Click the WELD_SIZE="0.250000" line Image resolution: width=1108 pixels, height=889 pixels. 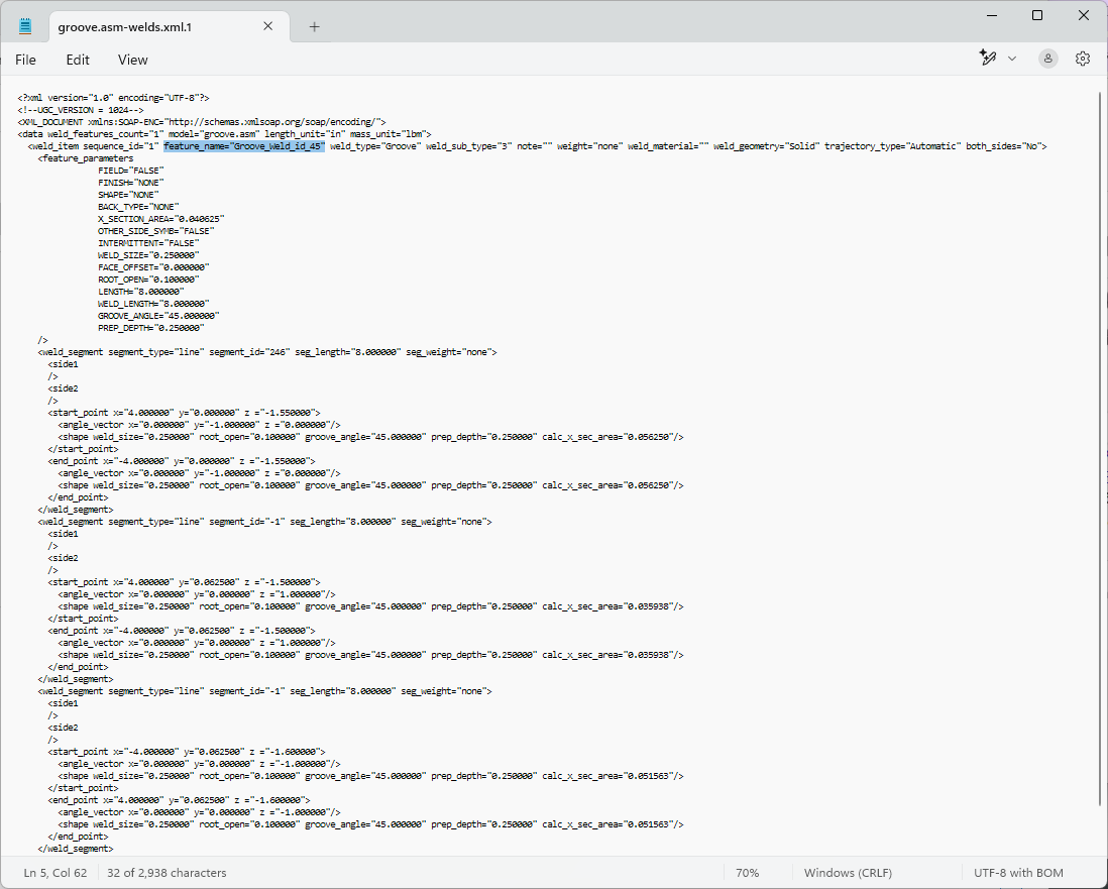pyautogui.click(x=148, y=255)
